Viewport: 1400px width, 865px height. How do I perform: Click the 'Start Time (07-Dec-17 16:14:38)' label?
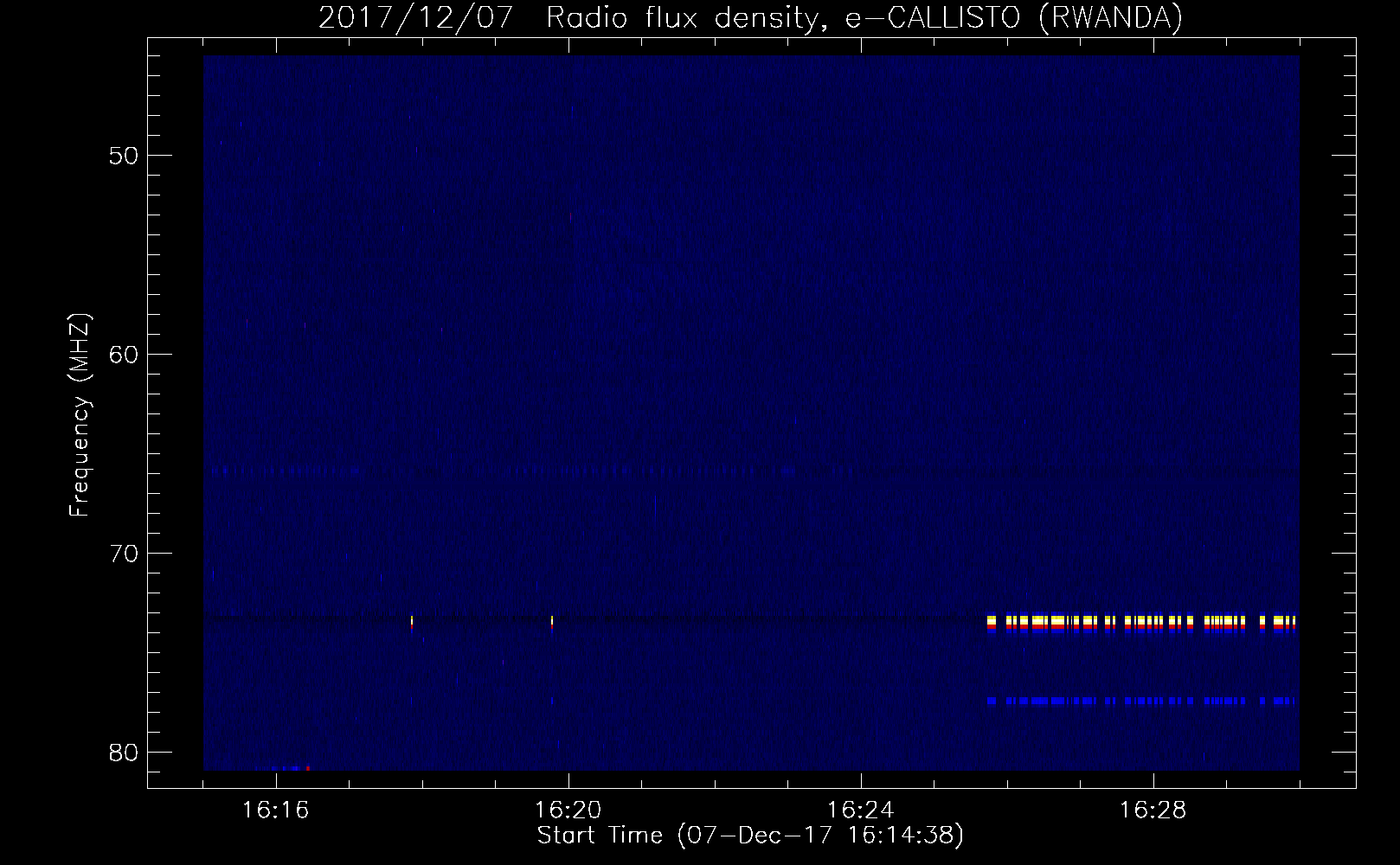click(x=750, y=836)
